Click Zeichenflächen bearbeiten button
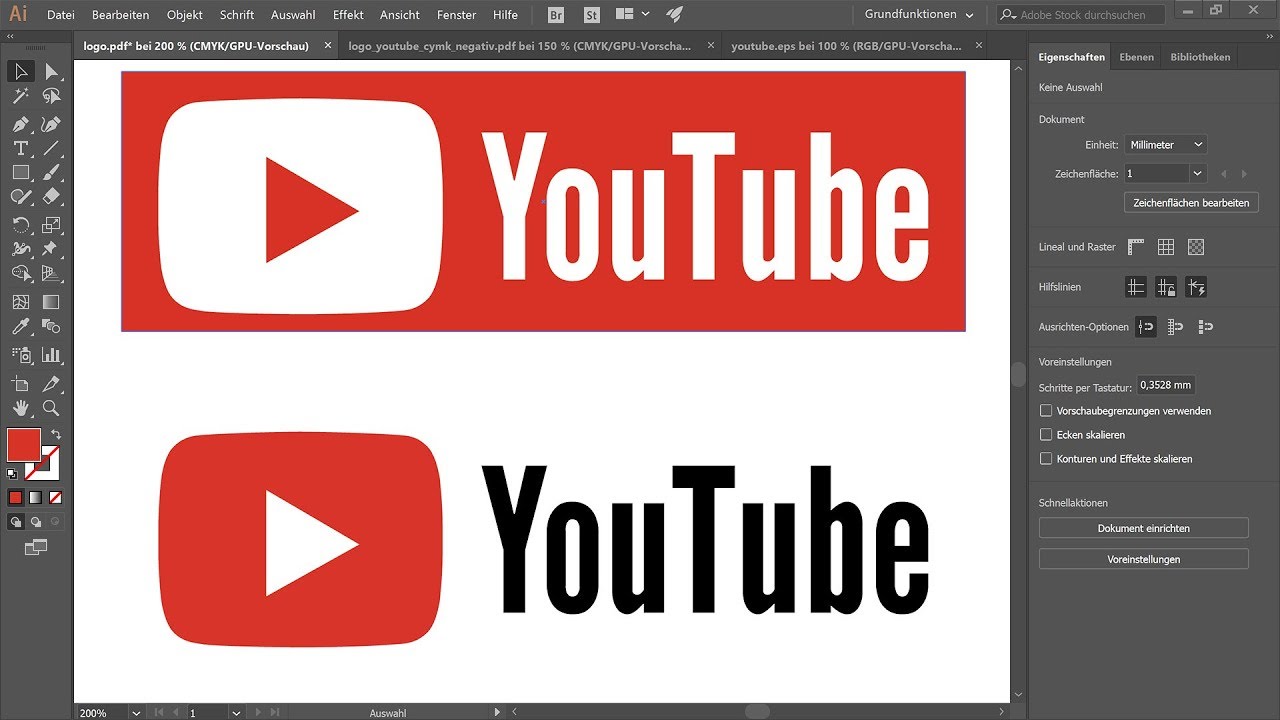This screenshot has width=1280, height=720. [1191, 203]
